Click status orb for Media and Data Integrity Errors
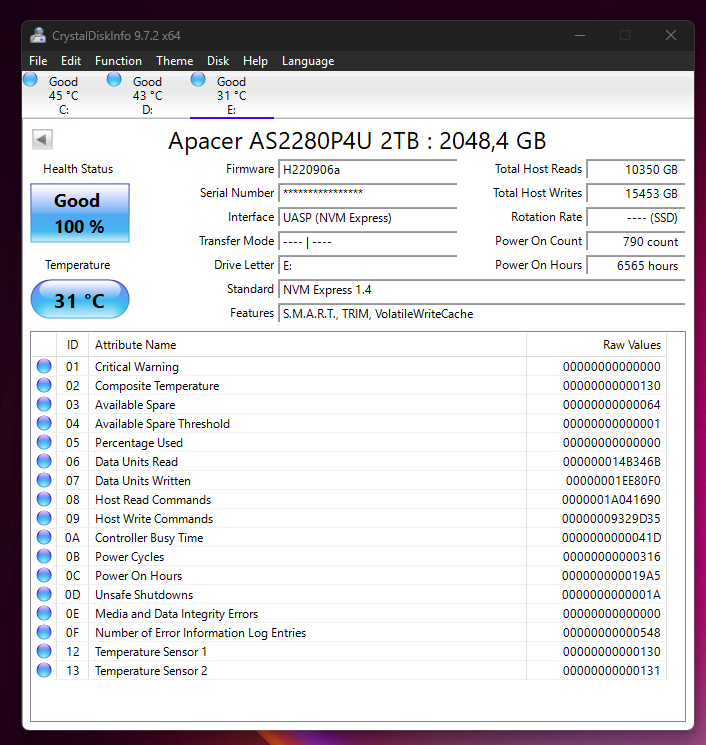706x745 pixels. point(44,613)
